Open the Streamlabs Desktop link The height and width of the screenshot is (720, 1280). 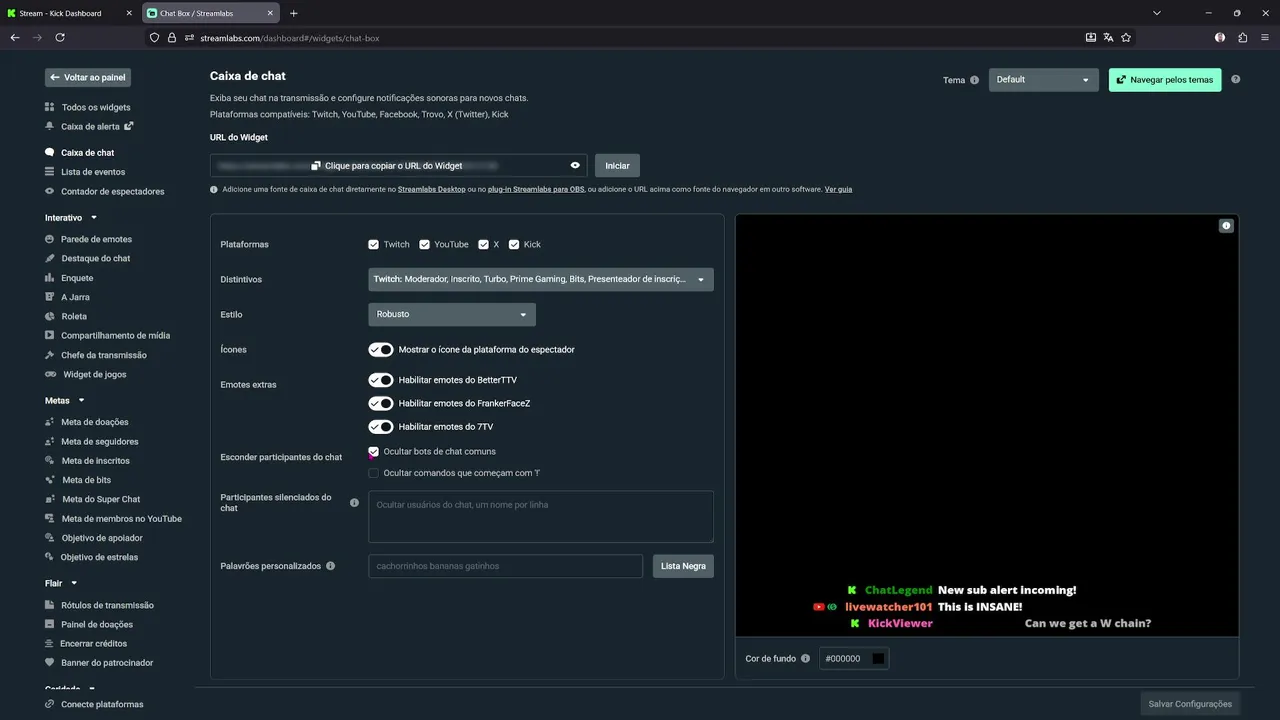click(432, 189)
